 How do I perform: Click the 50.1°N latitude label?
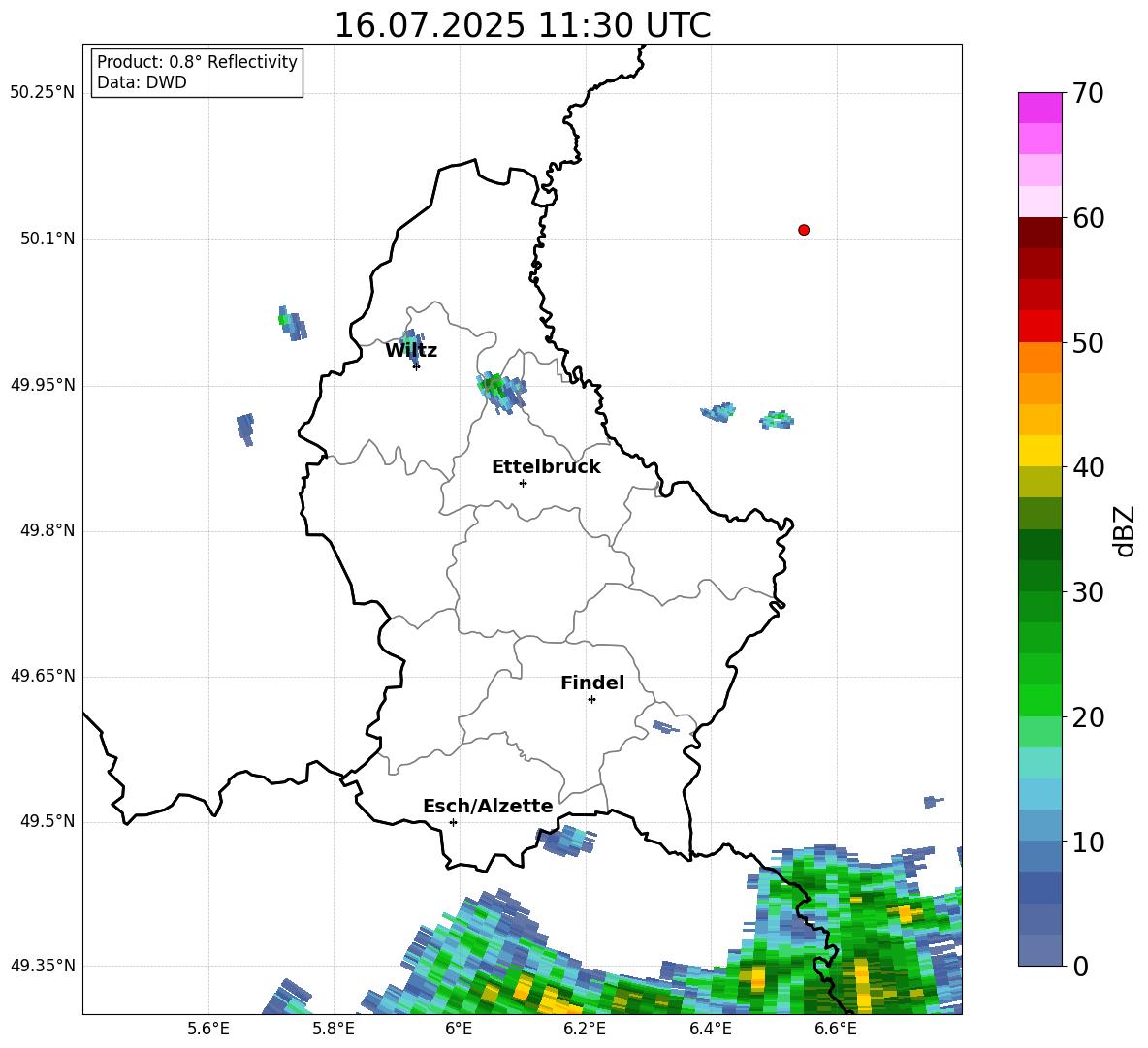(48, 238)
